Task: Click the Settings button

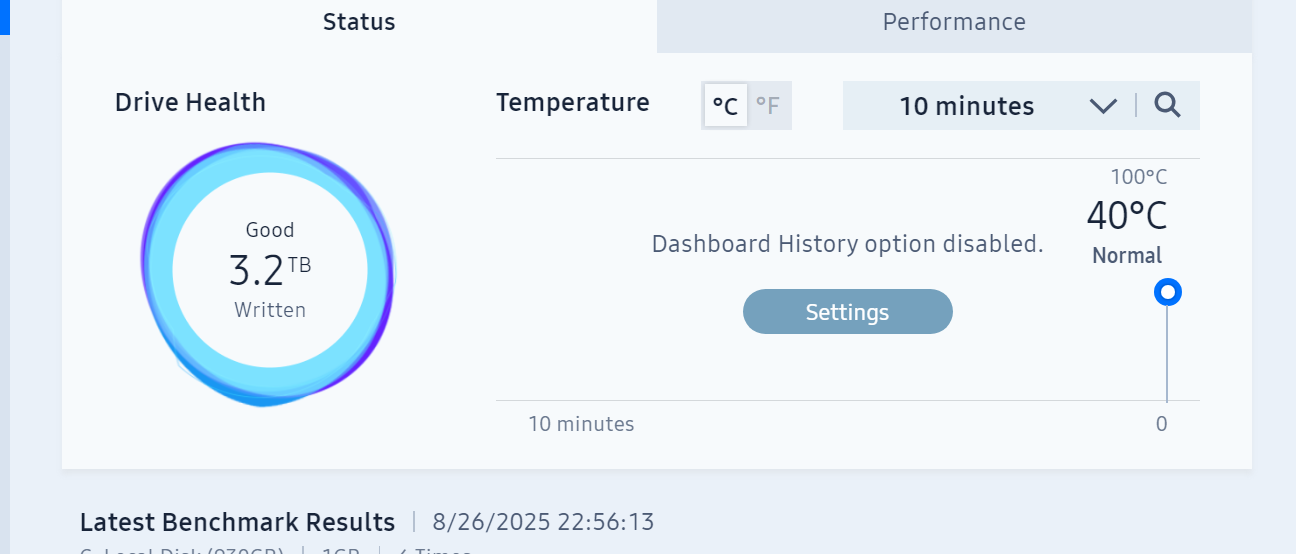Action: tap(847, 312)
